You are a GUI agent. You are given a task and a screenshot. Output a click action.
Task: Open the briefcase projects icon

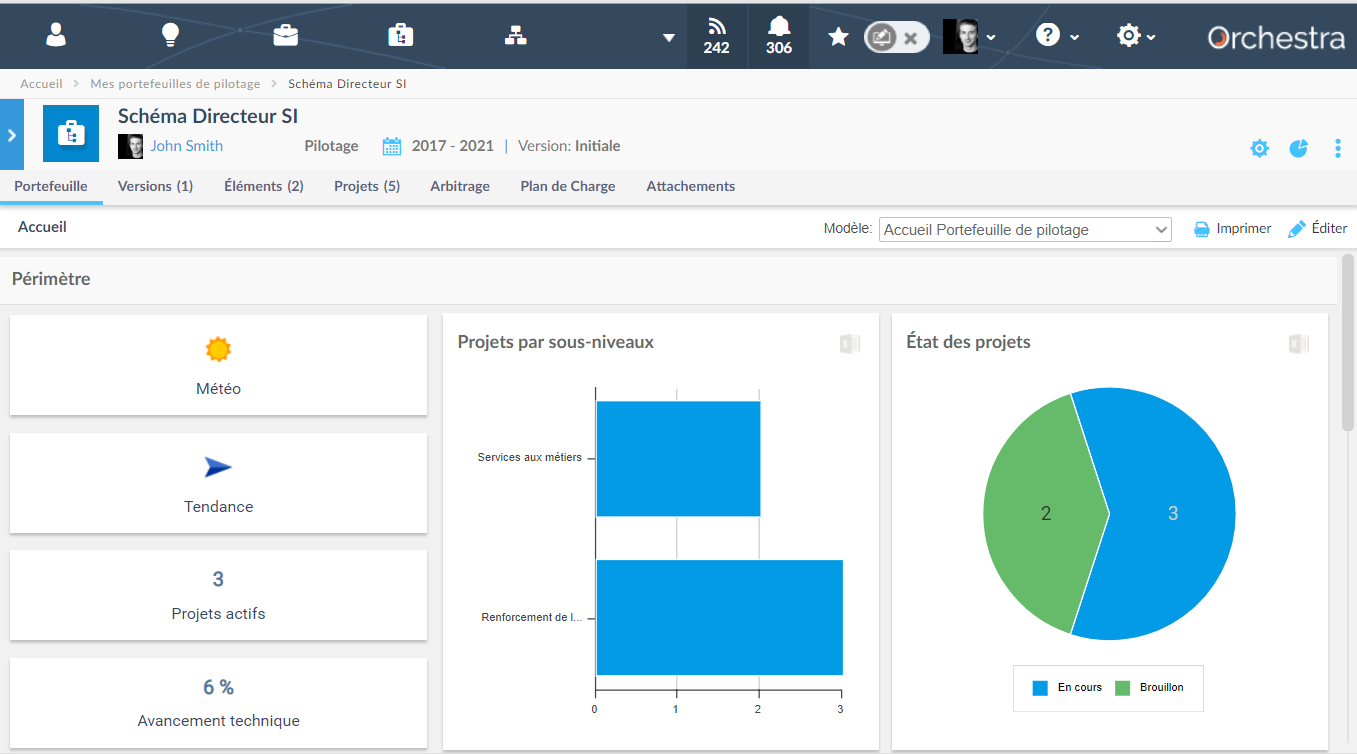click(x=285, y=34)
